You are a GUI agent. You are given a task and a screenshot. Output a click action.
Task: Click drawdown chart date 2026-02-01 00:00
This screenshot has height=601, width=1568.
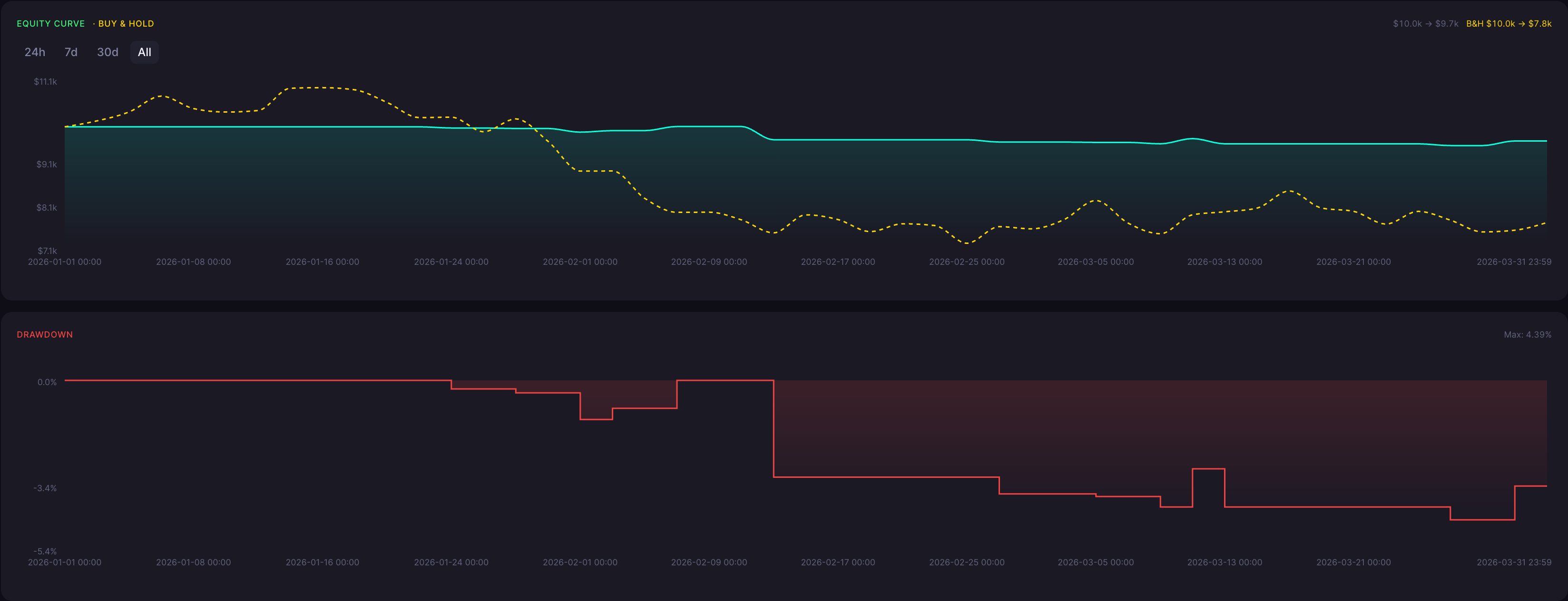point(580,562)
